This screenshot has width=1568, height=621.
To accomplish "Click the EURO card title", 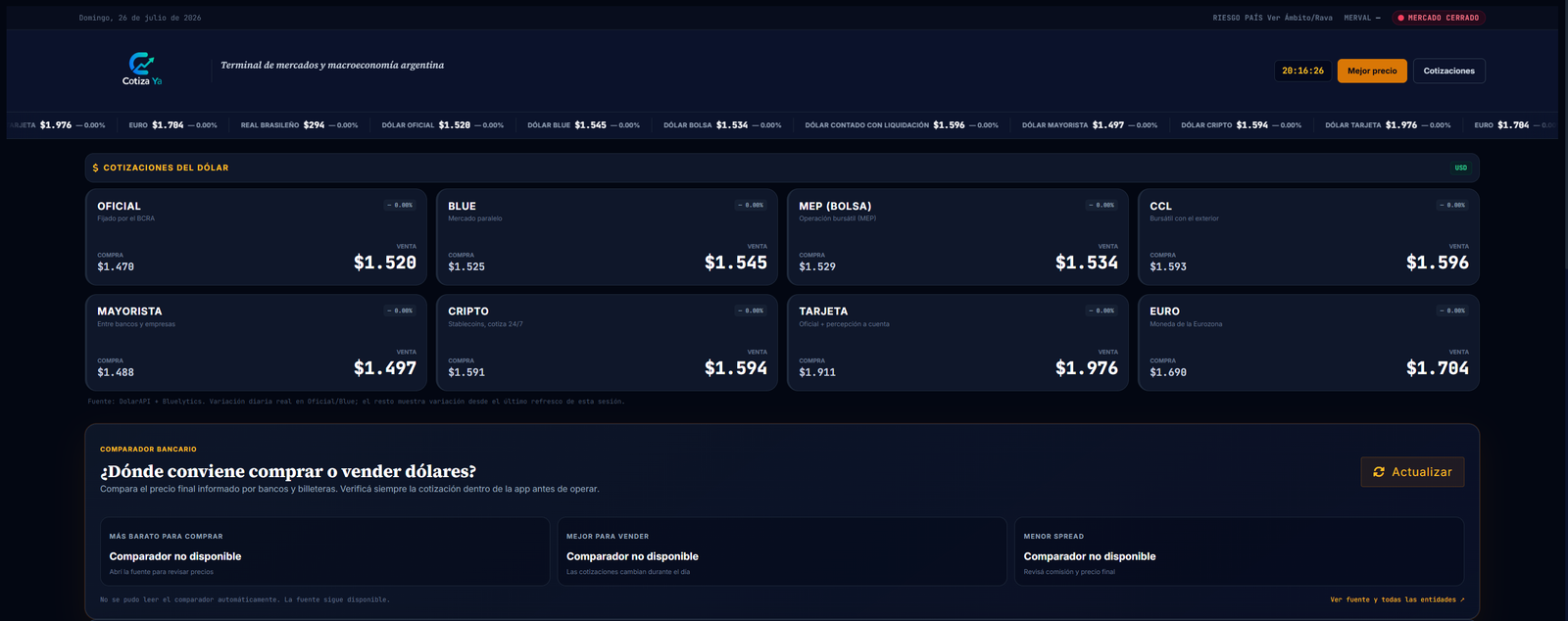I will point(1164,311).
